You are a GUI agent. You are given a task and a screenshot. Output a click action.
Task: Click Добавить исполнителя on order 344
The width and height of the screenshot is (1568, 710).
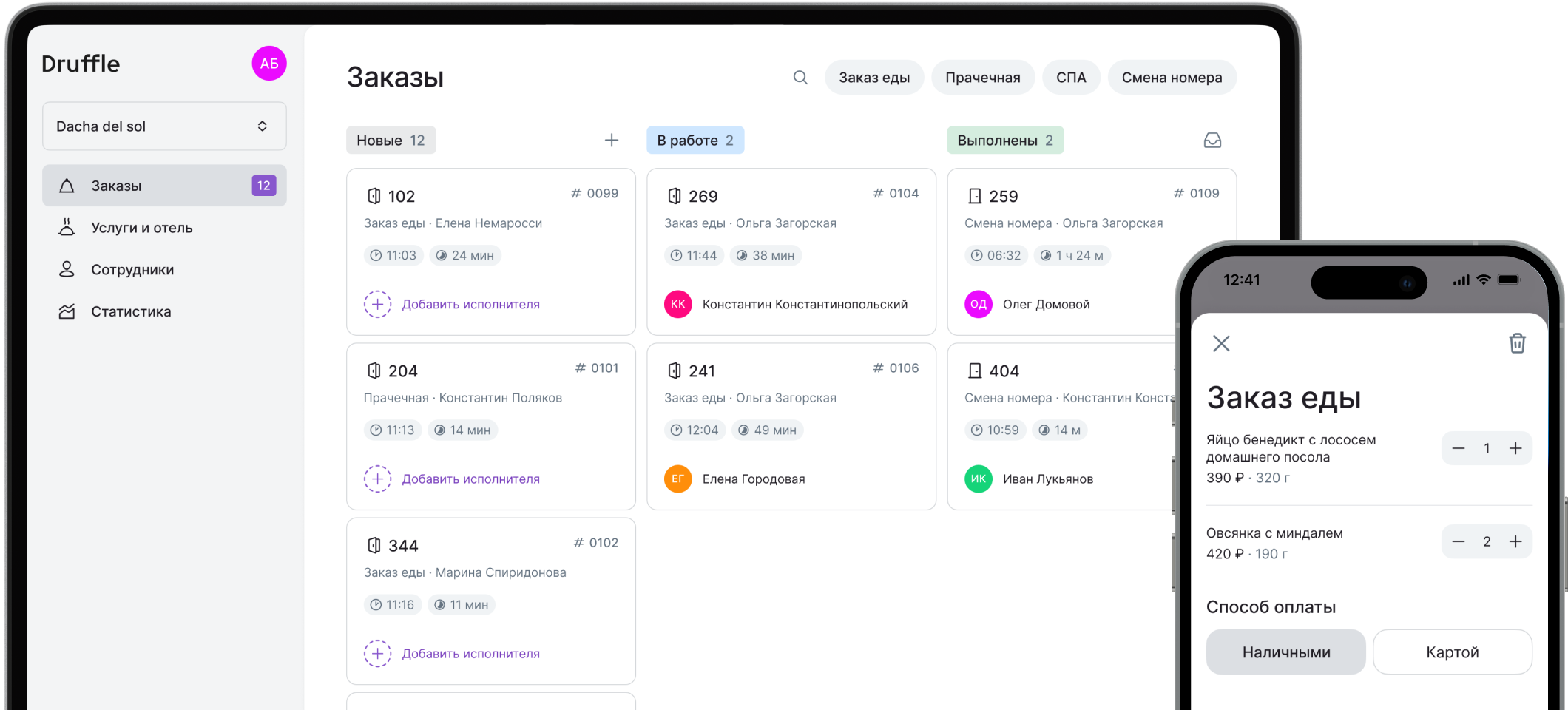470,654
